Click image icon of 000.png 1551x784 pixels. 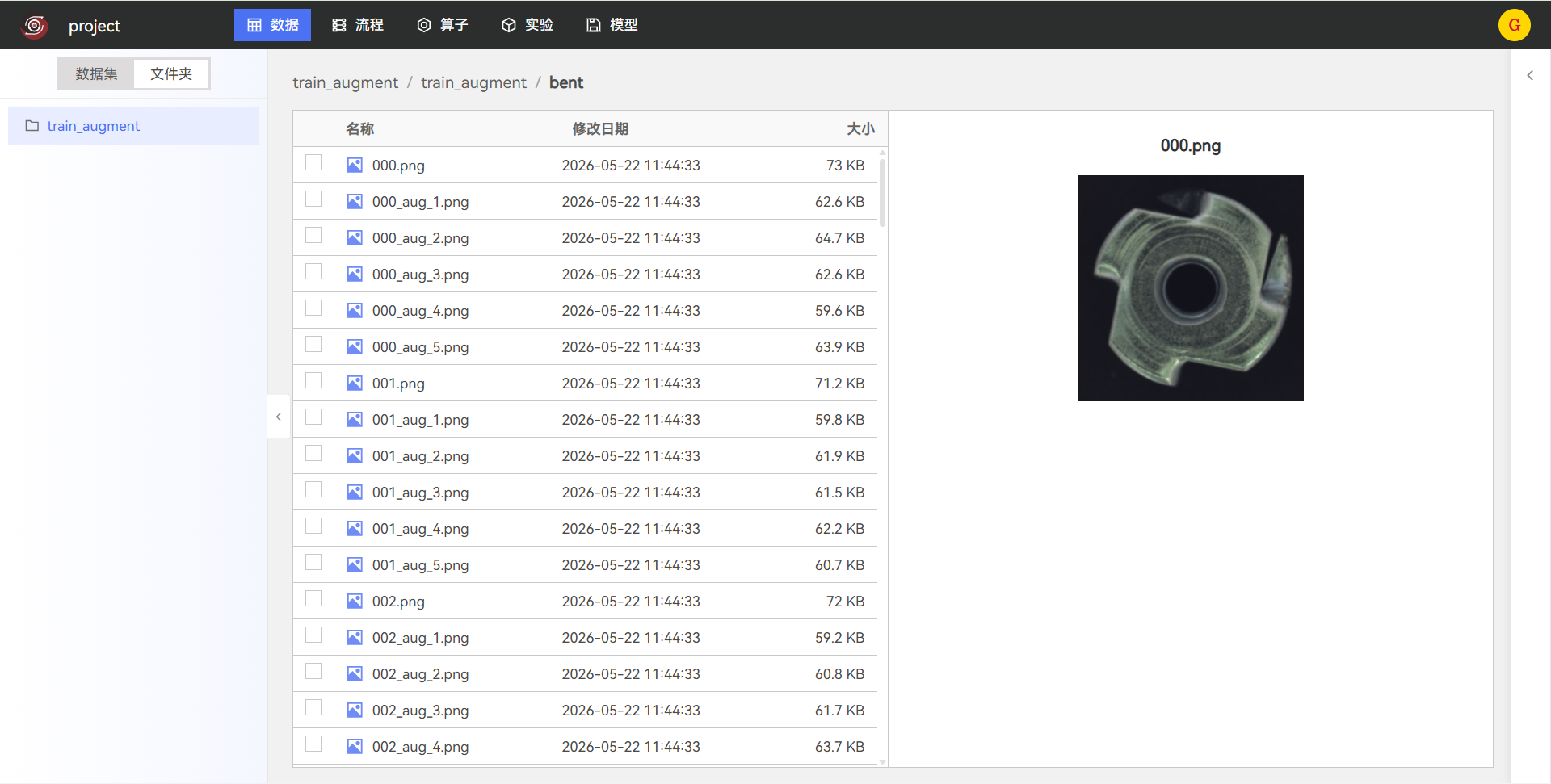pos(355,165)
